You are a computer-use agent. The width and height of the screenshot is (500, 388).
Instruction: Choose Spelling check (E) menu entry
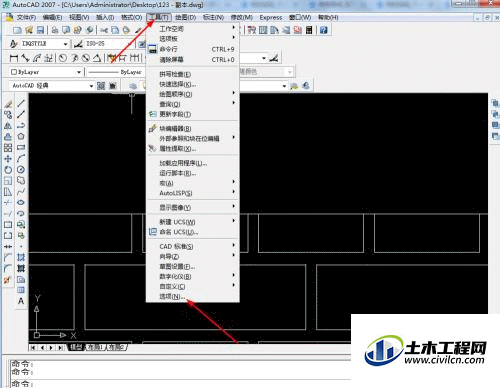192,74
